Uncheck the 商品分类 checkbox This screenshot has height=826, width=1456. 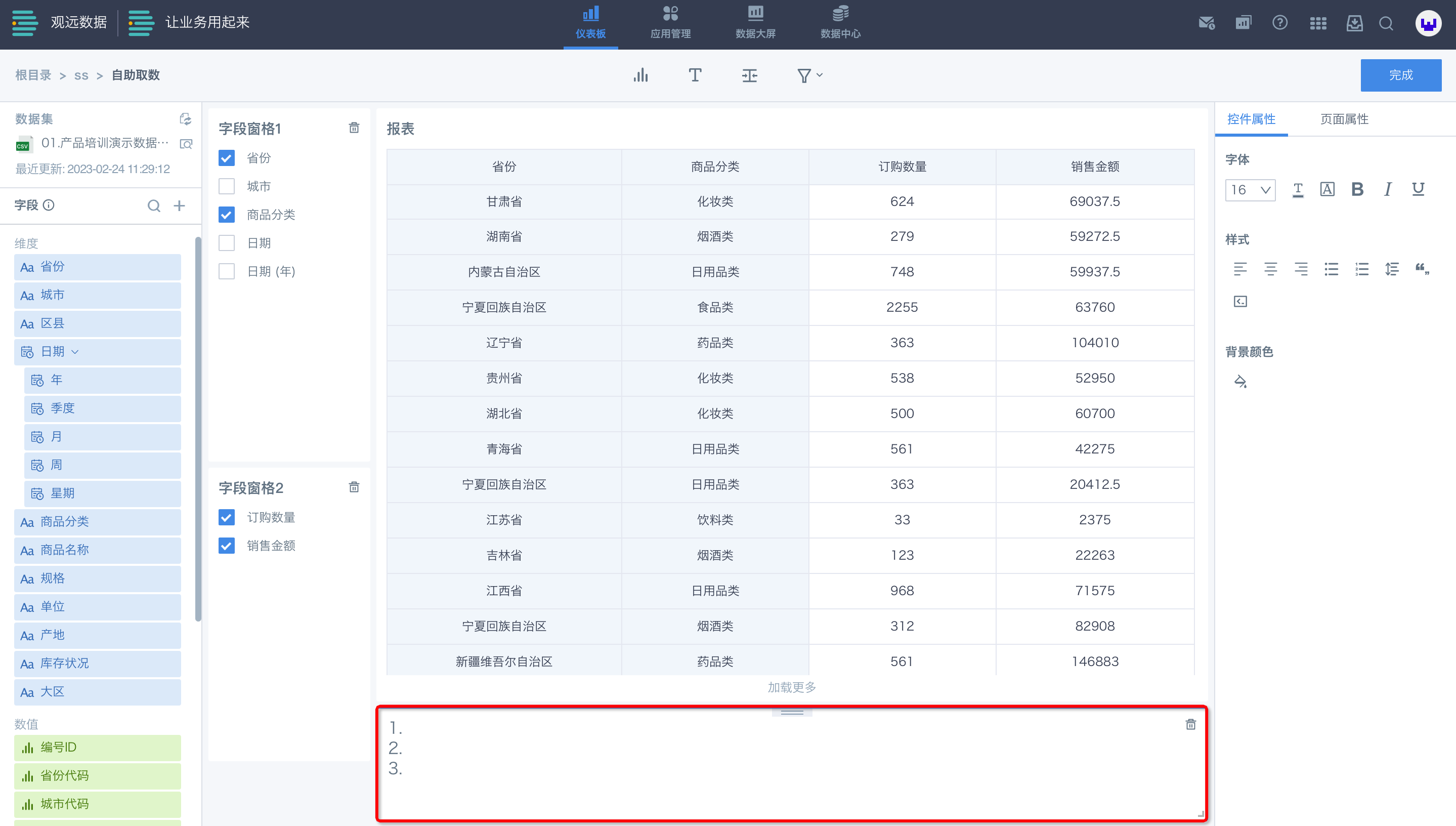226,215
